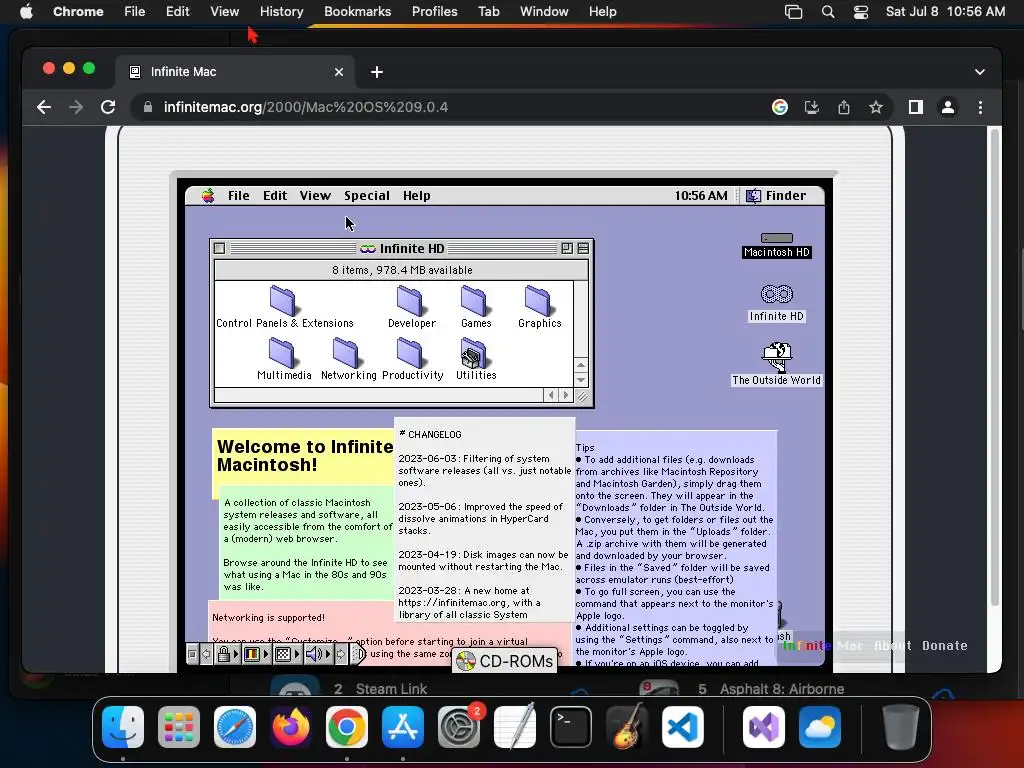Open the Chrome History menu
The image size is (1024, 768).
pos(281,11)
